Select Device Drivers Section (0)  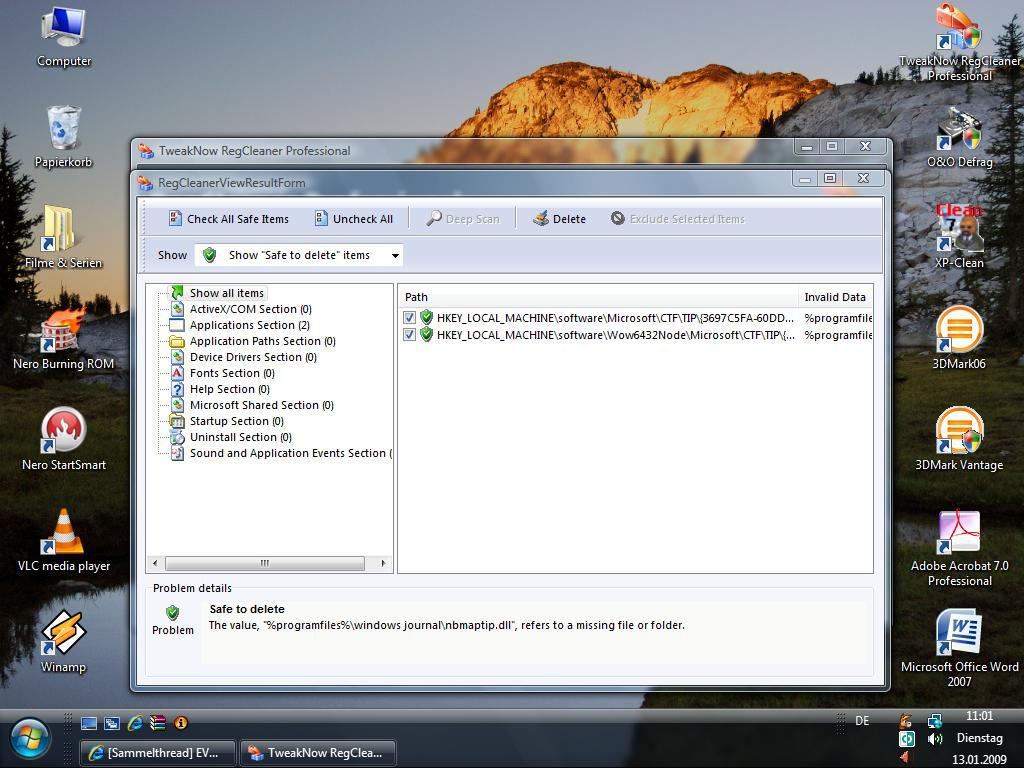[253, 357]
